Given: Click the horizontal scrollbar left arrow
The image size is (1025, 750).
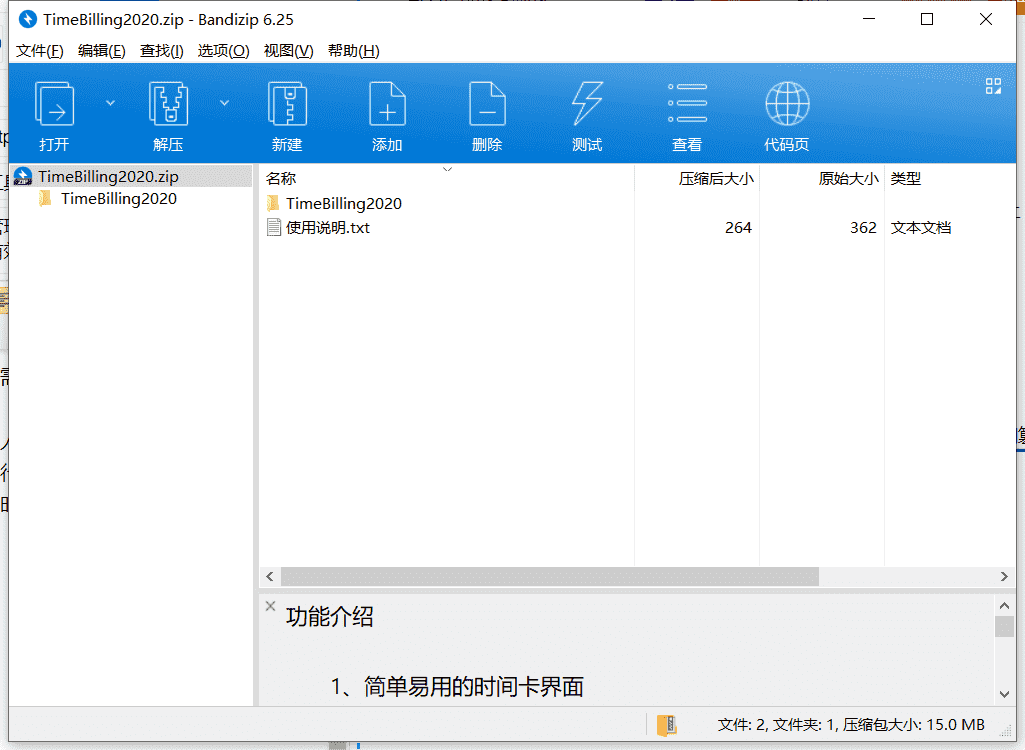Looking at the screenshot, I should 270,577.
